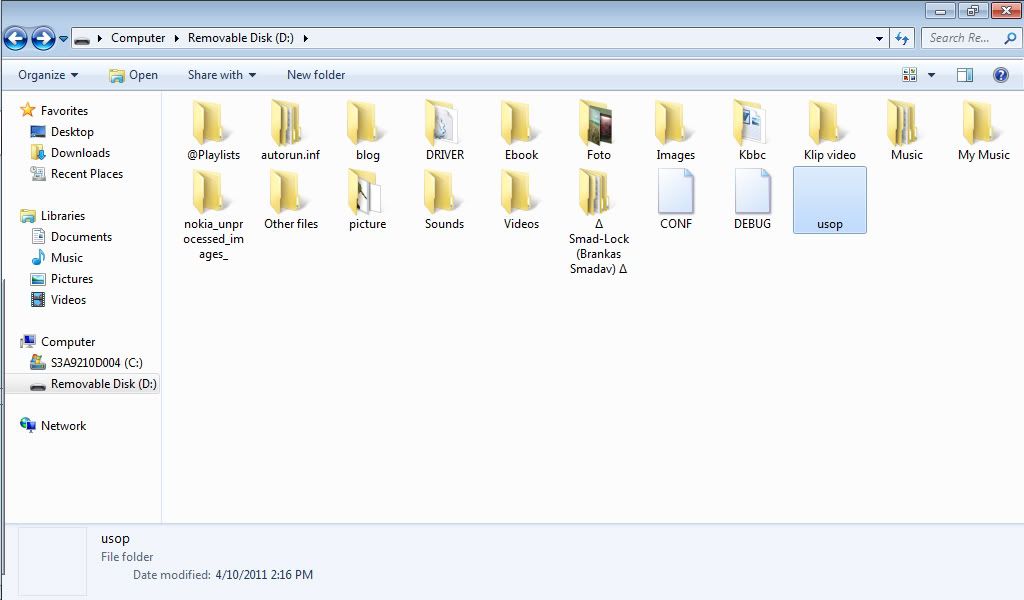1024x600 pixels.
Task: Select the DRIVER folder icon
Action: click(444, 124)
